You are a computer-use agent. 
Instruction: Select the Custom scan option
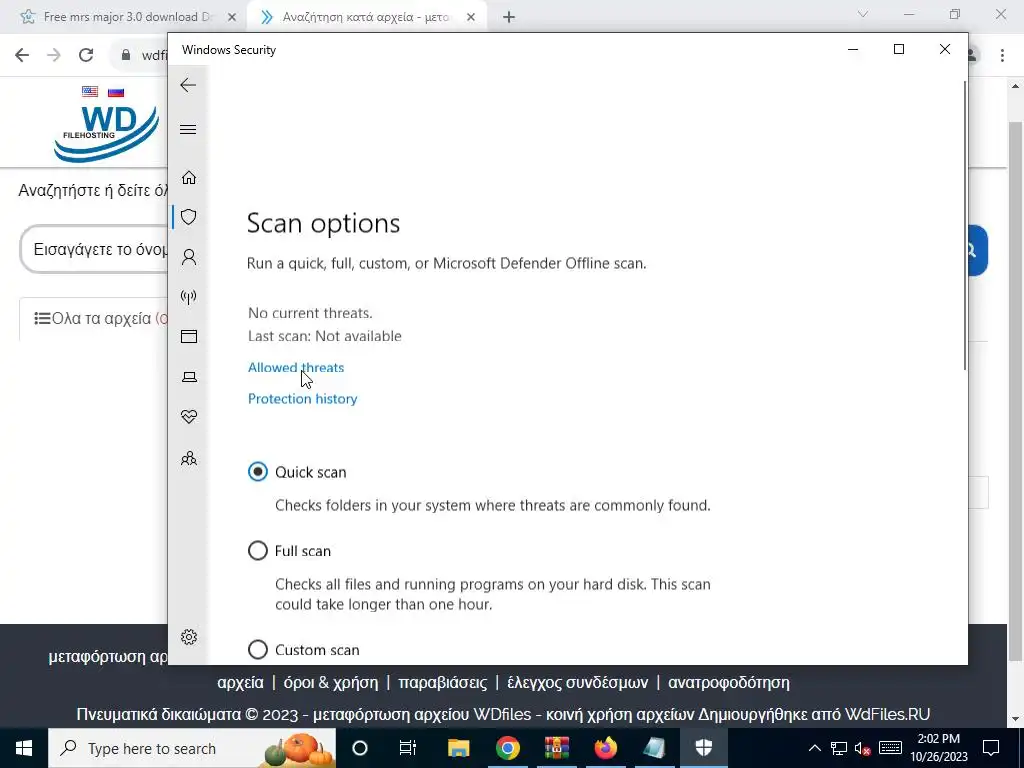tap(258, 649)
